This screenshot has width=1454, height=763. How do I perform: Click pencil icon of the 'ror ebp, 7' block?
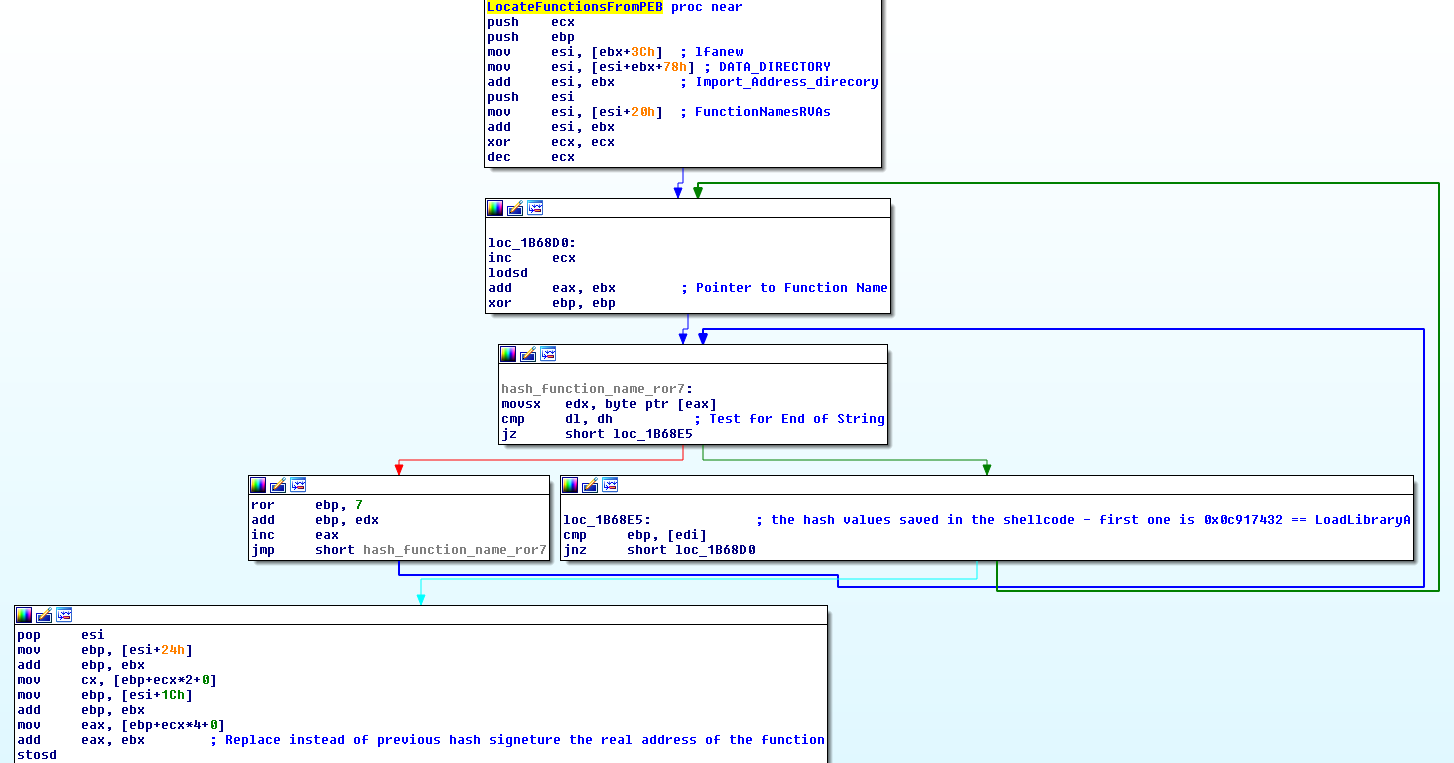click(x=278, y=485)
